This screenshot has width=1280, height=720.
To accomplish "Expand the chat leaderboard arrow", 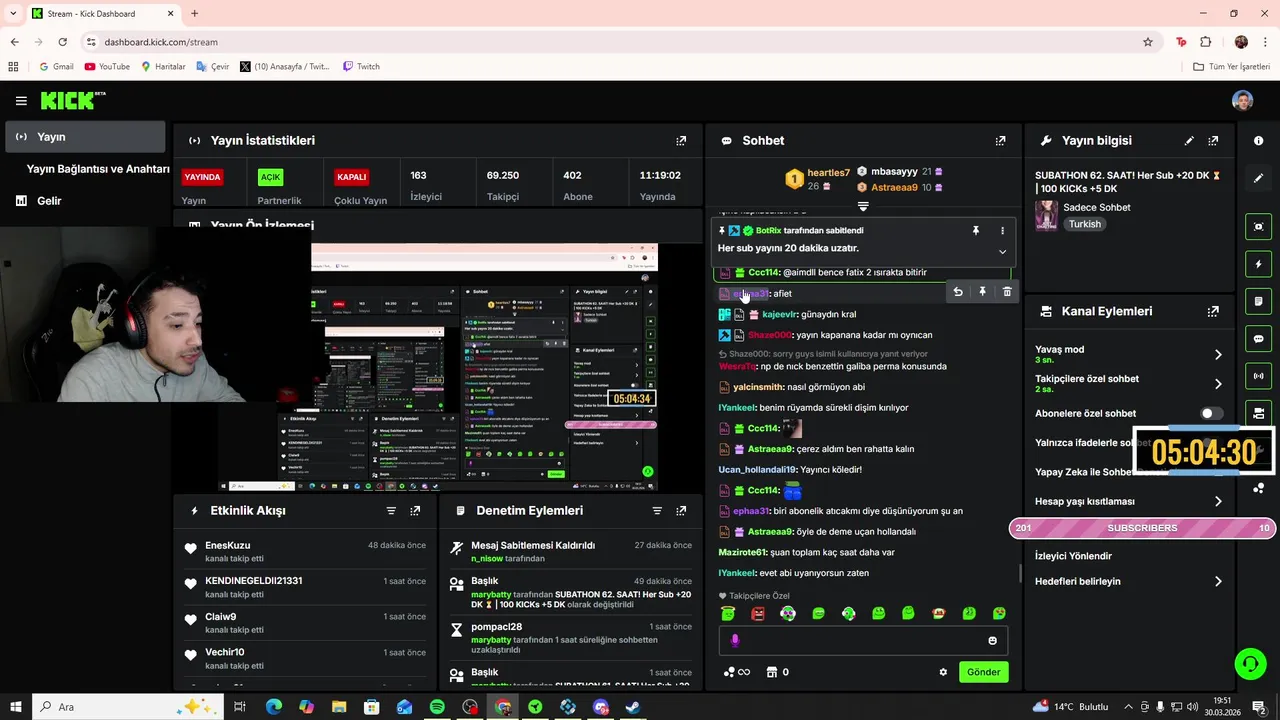I will pyautogui.click(x=863, y=207).
